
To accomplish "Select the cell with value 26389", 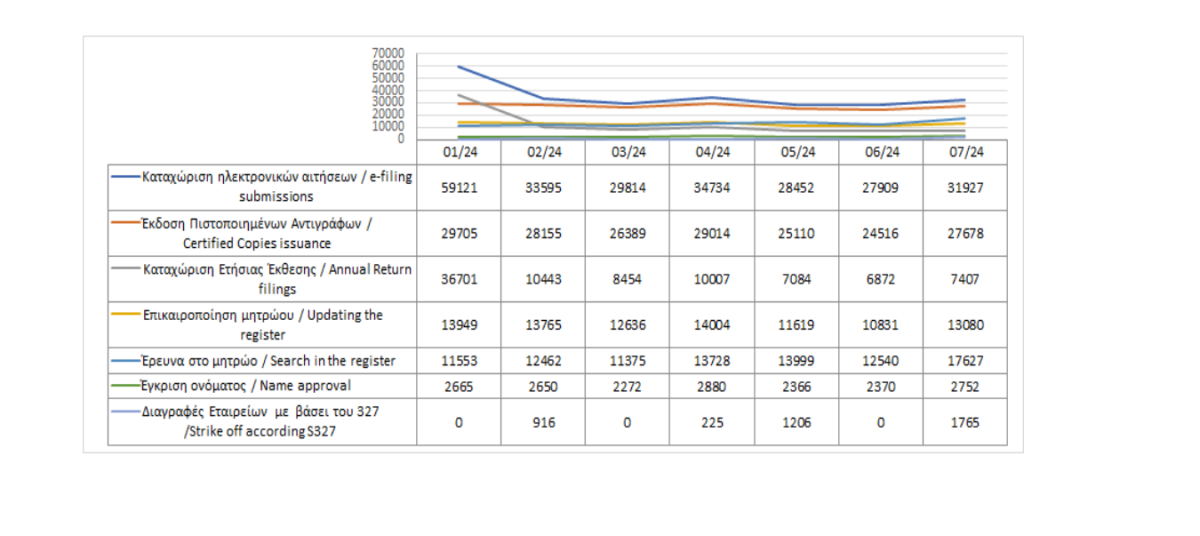I will click(x=628, y=233).
